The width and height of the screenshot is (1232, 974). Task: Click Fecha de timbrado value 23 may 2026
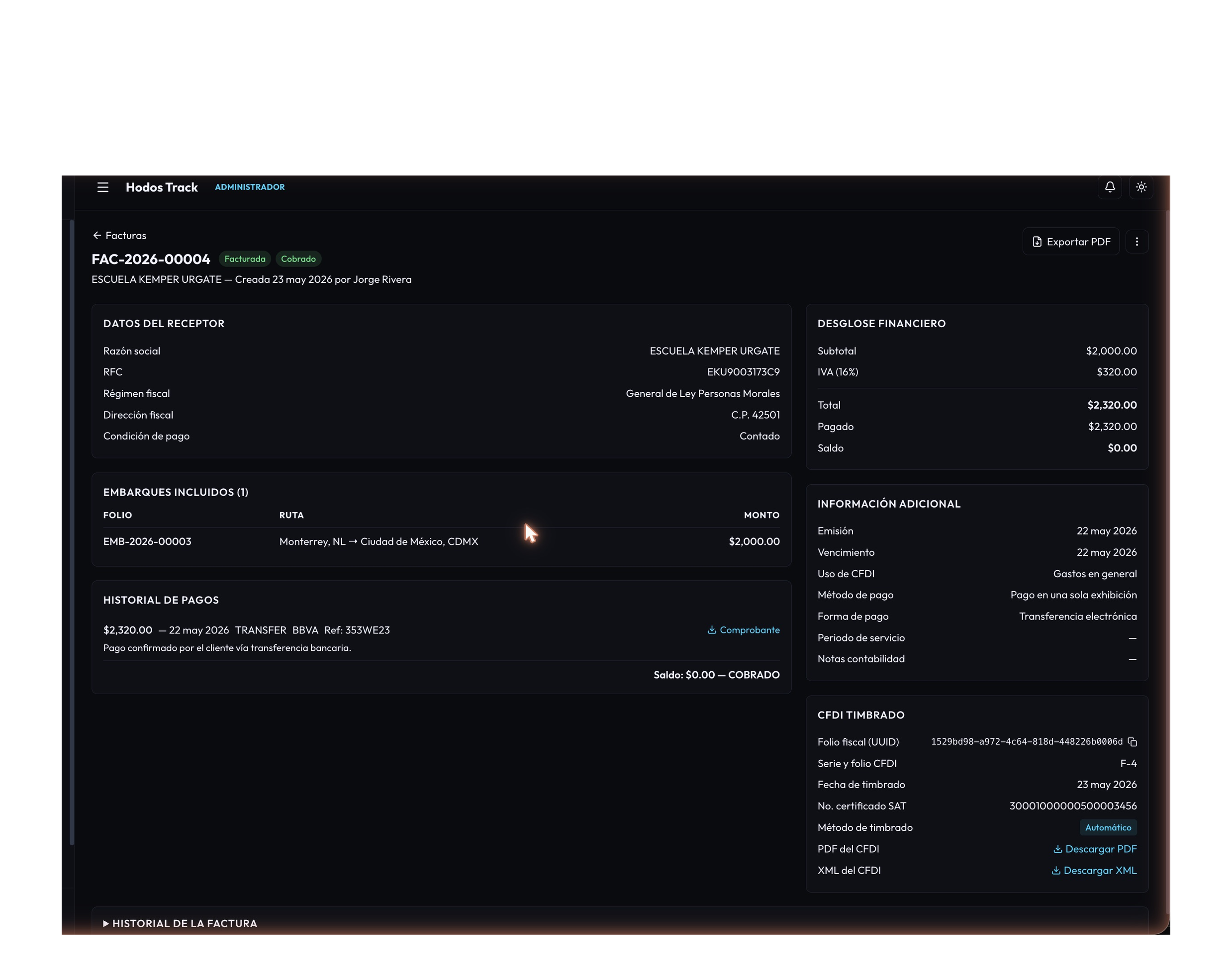1107,785
